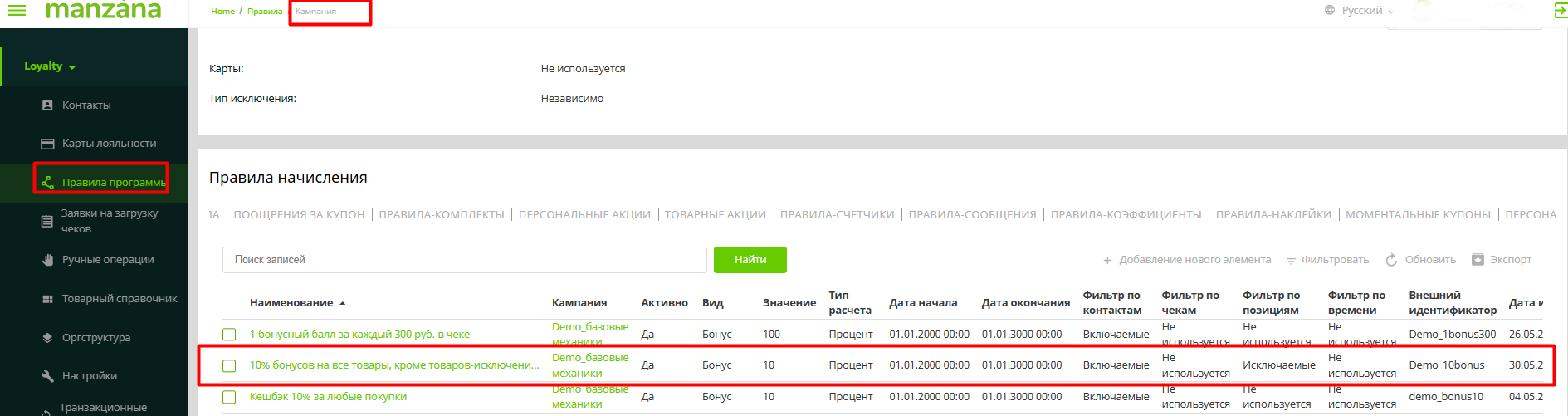Click the Поиск записей search field
Image resolution: width=1568 pixels, height=416 pixels.
click(464, 260)
